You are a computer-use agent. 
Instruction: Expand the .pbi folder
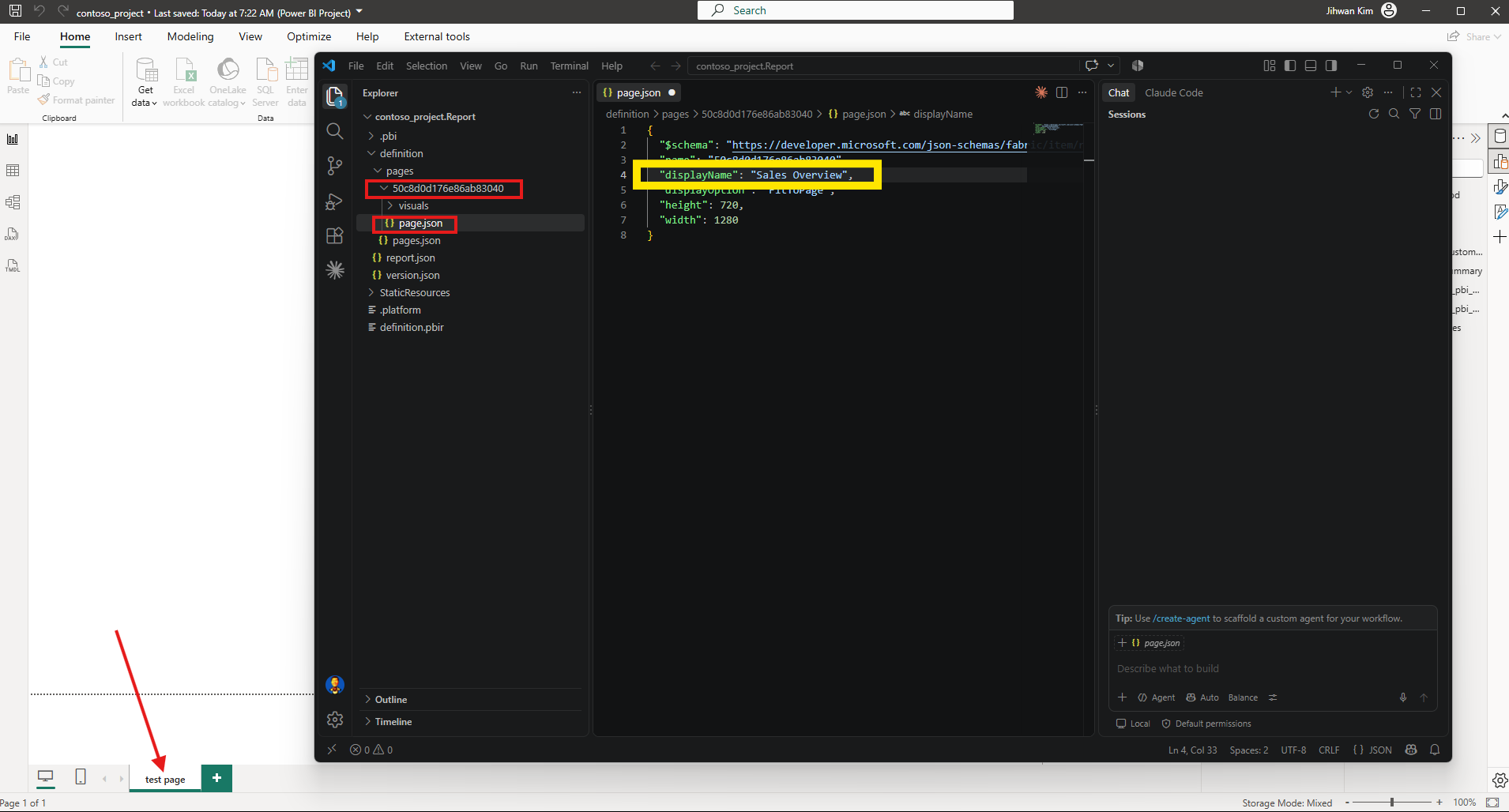(x=371, y=136)
